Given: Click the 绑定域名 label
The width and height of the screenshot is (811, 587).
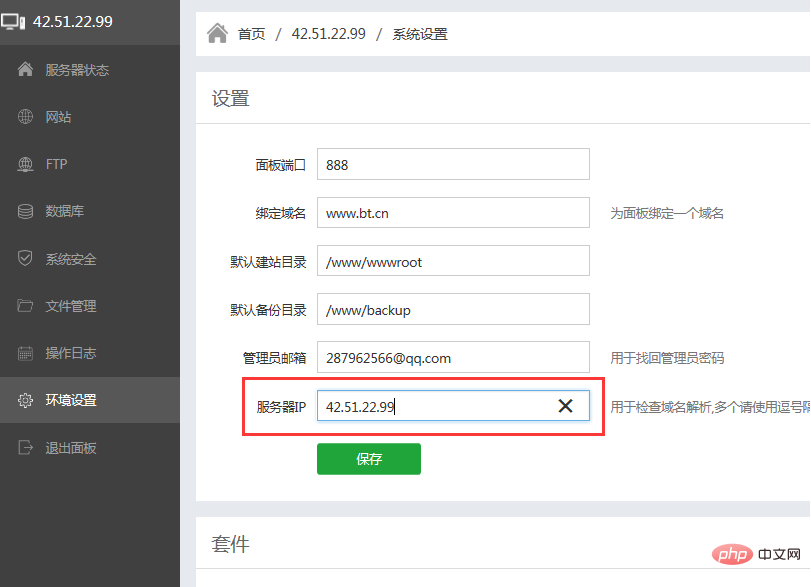Looking at the screenshot, I should 281,213.
